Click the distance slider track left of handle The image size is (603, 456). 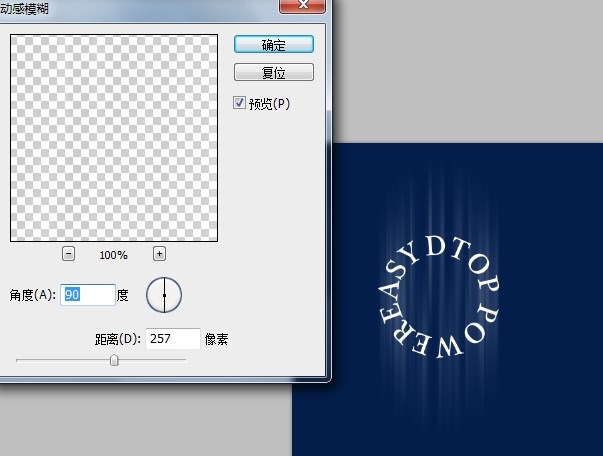(60, 360)
